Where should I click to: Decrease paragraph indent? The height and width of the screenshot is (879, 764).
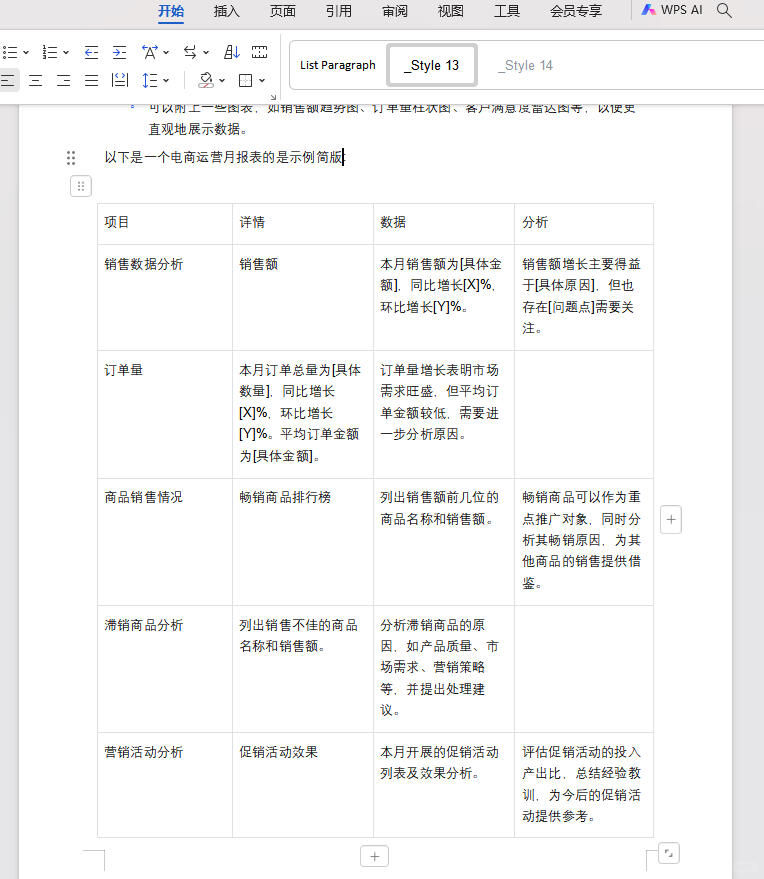pos(91,53)
